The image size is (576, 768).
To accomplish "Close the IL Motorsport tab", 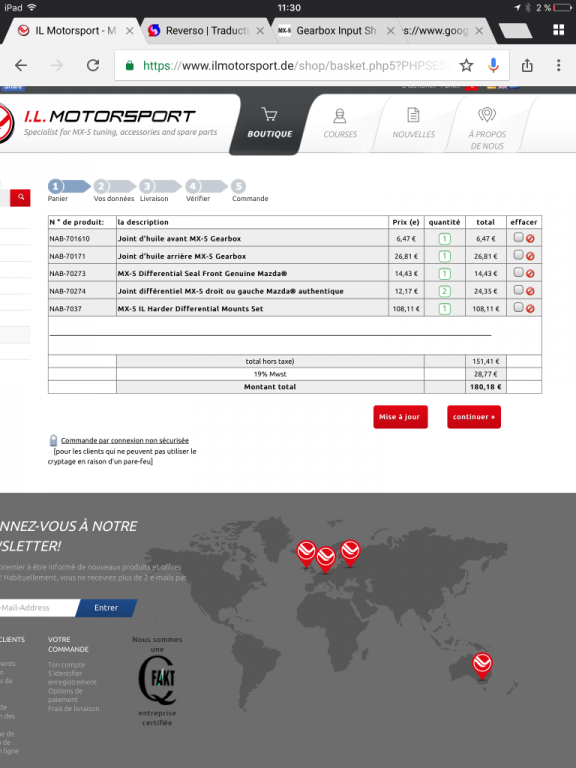I will [129, 31].
